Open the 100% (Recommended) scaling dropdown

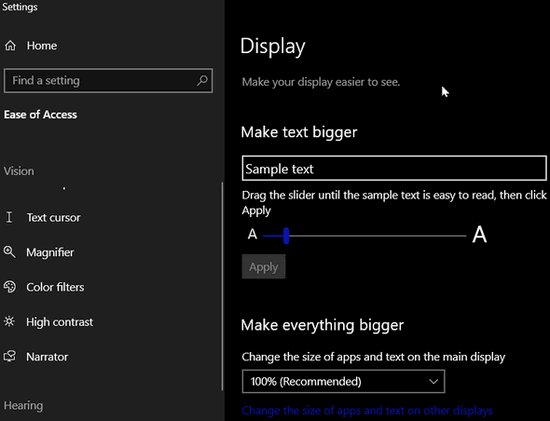[x=343, y=381]
